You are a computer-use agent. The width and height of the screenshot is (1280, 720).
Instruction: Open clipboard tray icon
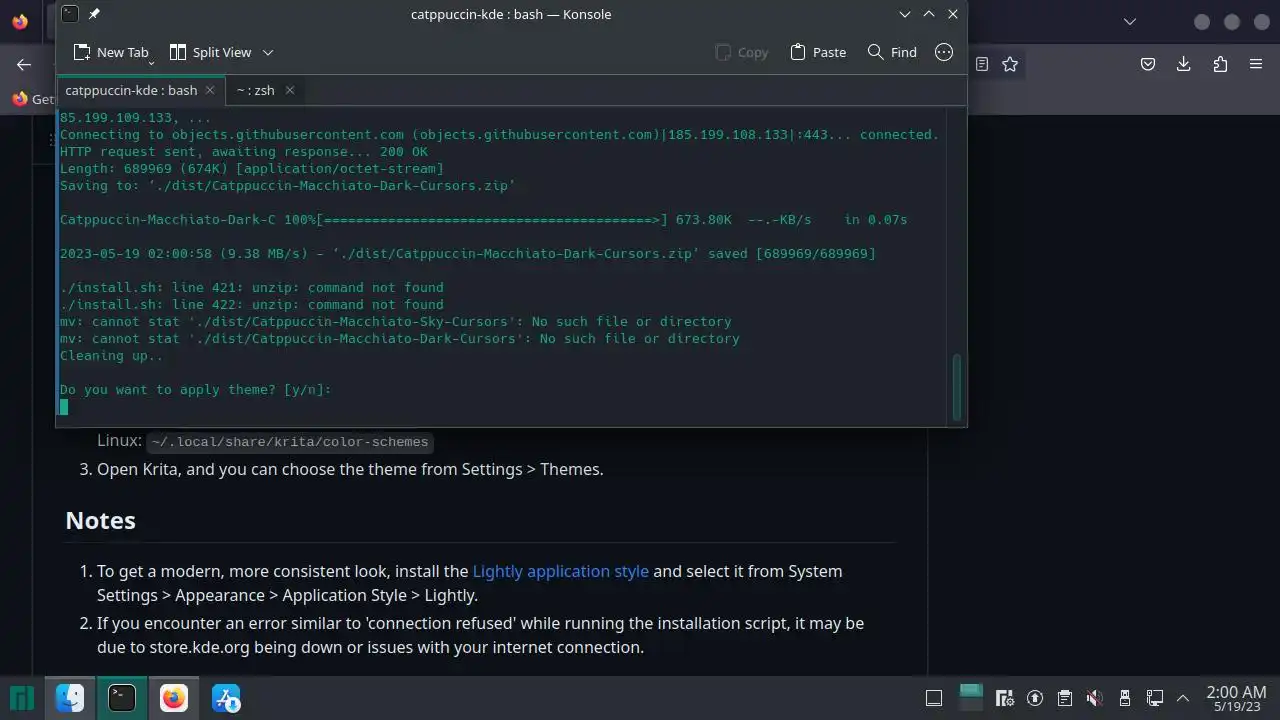[x=1065, y=698]
